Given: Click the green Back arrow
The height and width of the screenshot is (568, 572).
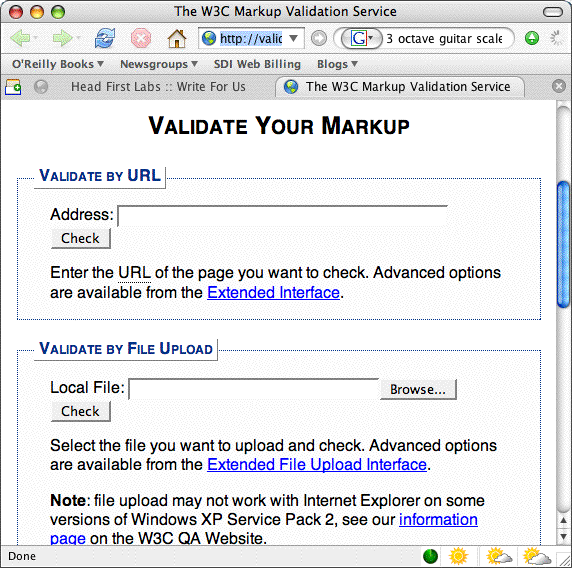Looking at the screenshot, I should [x=20, y=38].
